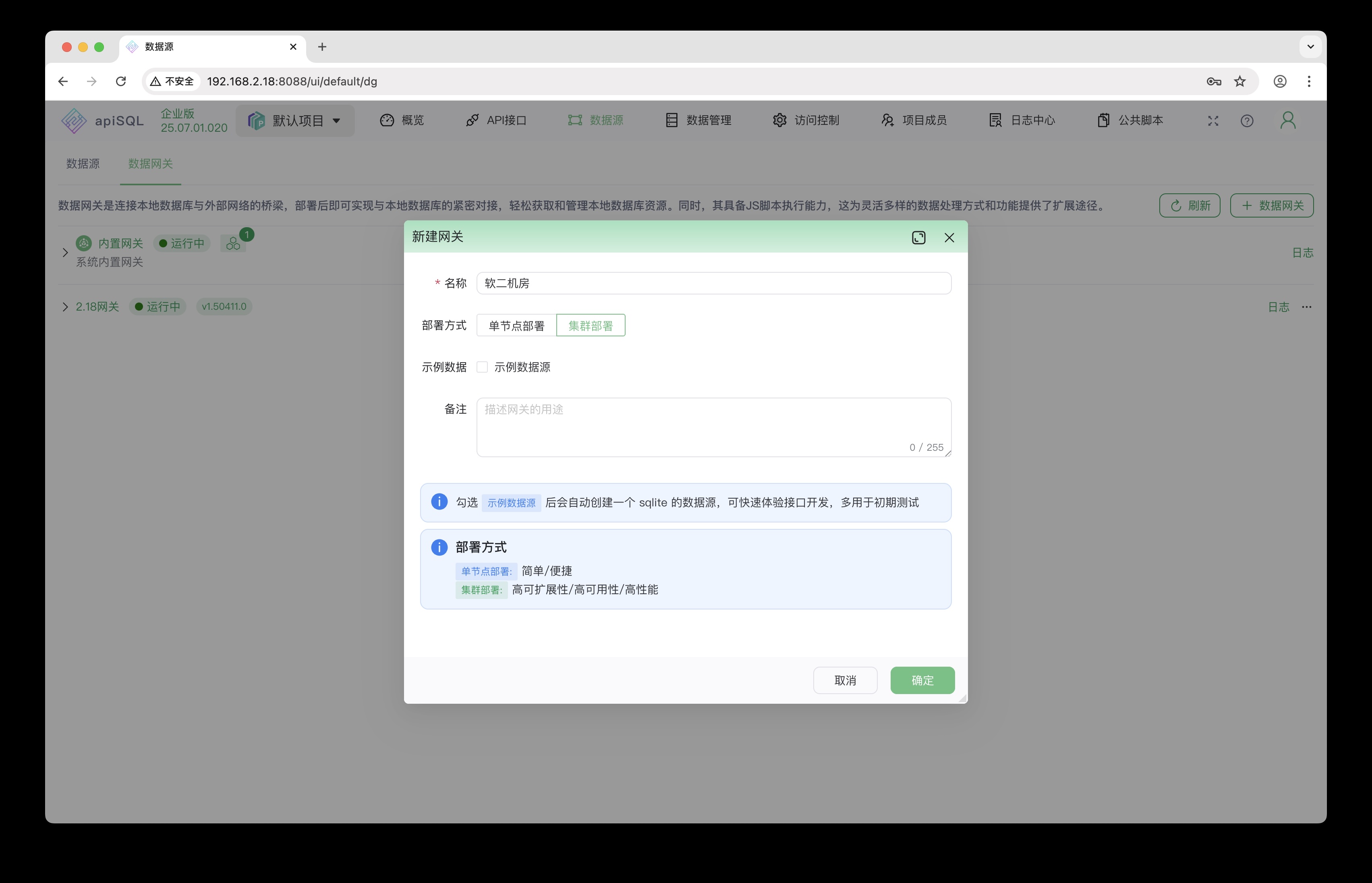
Task: Open the 默认项目 project dropdown
Action: pos(295,120)
